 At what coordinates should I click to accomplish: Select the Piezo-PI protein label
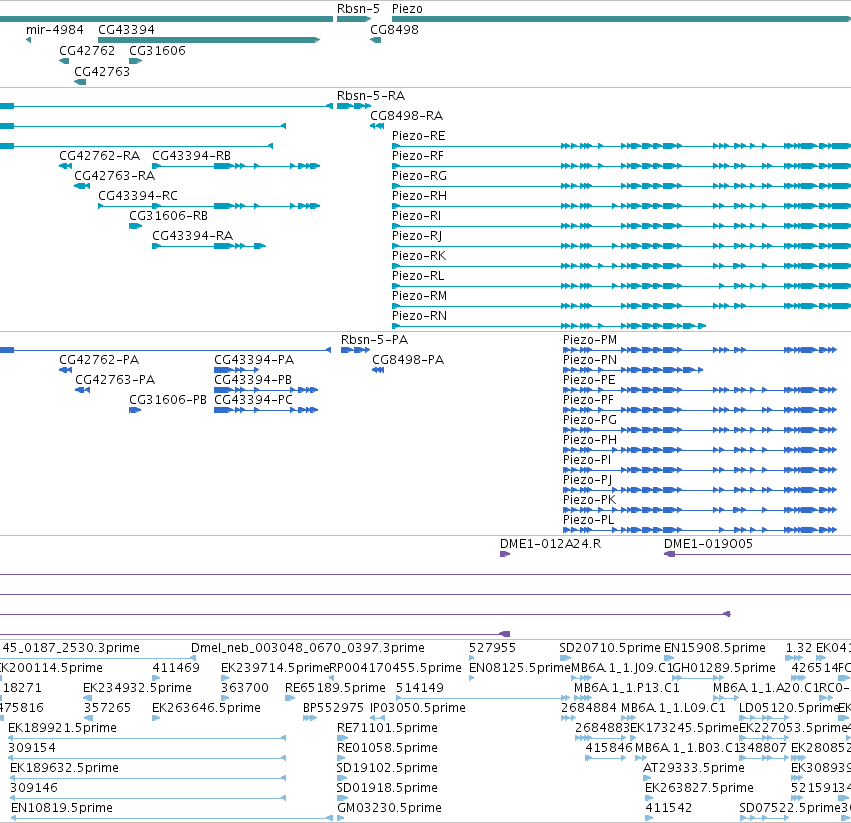(x=587, y=460)
